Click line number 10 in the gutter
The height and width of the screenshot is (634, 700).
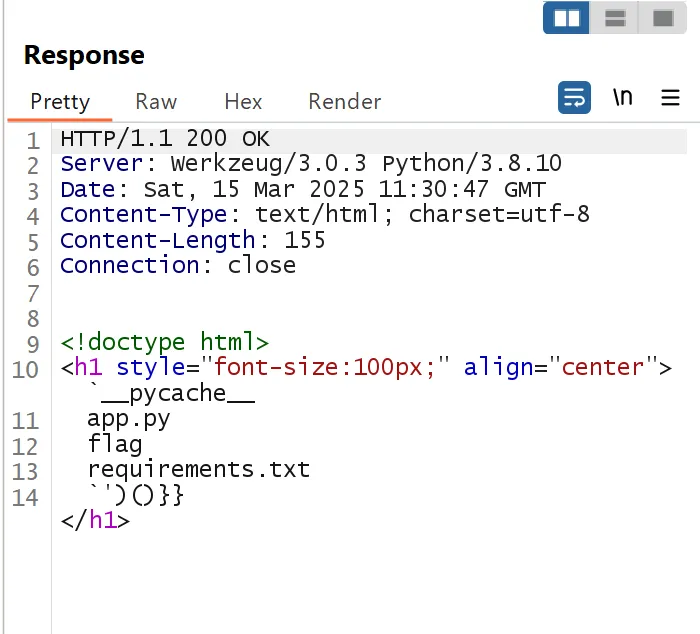click(25, 369)
